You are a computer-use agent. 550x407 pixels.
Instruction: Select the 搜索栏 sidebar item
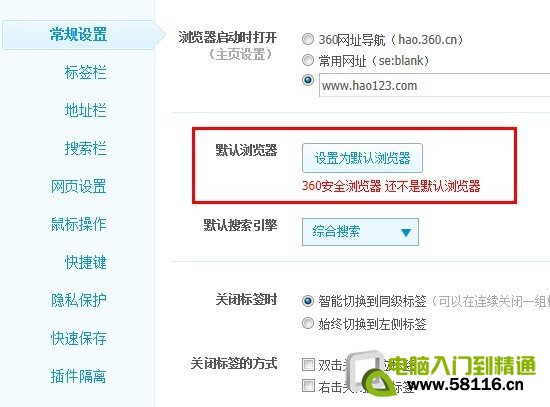tap(85, 148)
